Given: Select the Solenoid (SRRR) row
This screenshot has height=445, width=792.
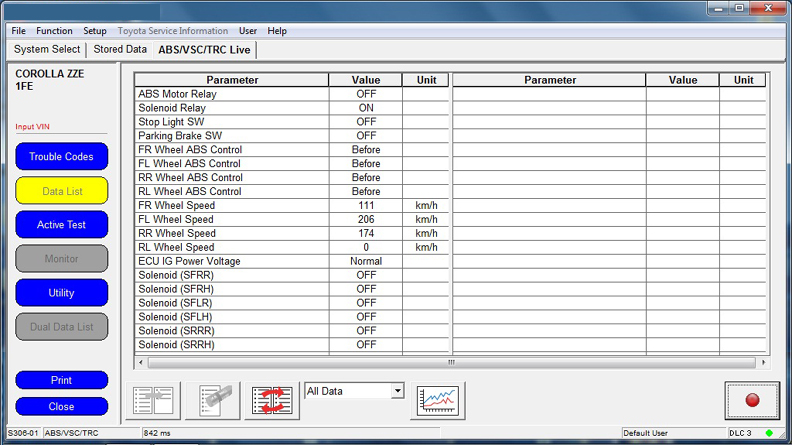Looking at the screenshot, I should (x=292, y=331).
